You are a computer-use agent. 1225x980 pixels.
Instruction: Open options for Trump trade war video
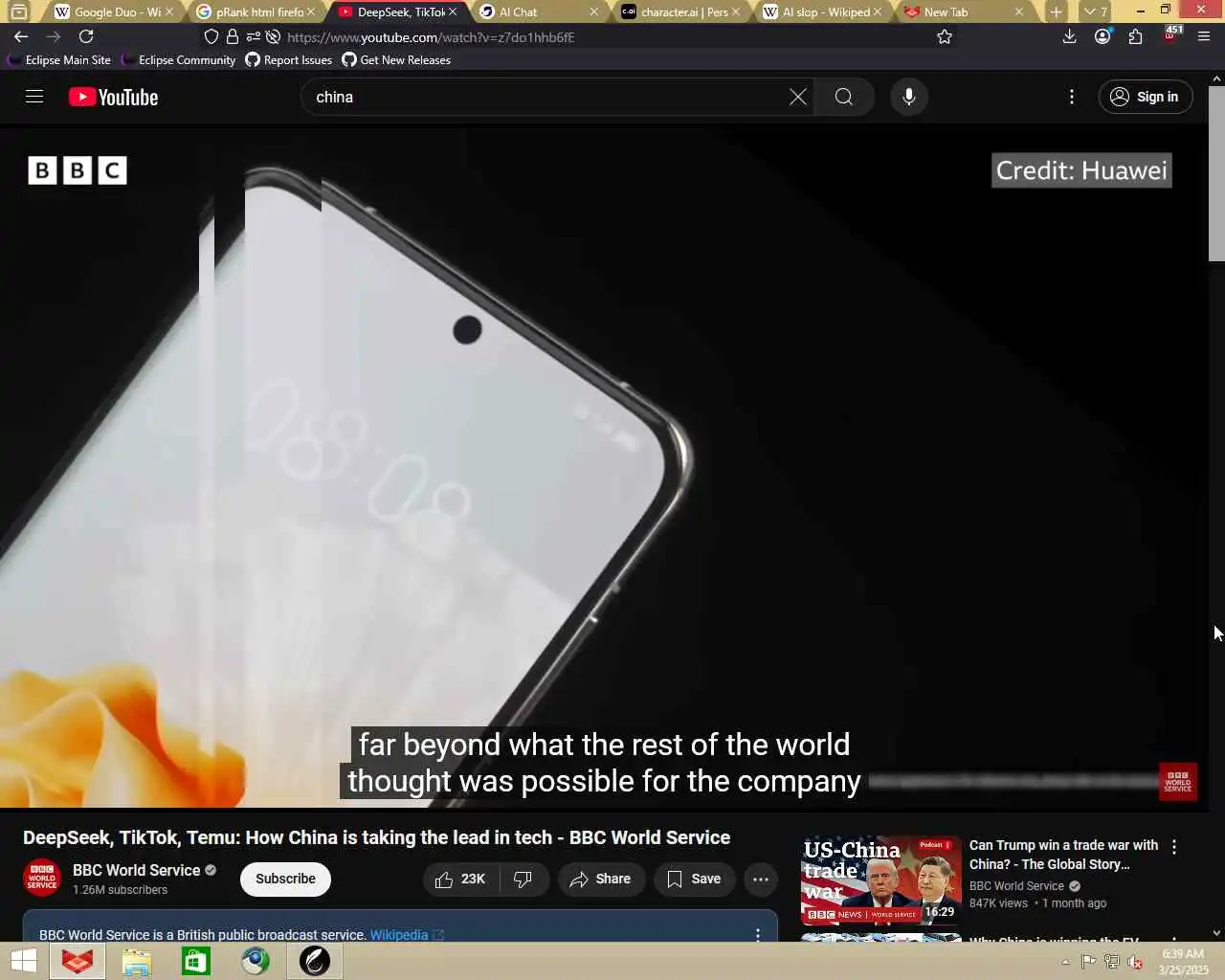1174,847
